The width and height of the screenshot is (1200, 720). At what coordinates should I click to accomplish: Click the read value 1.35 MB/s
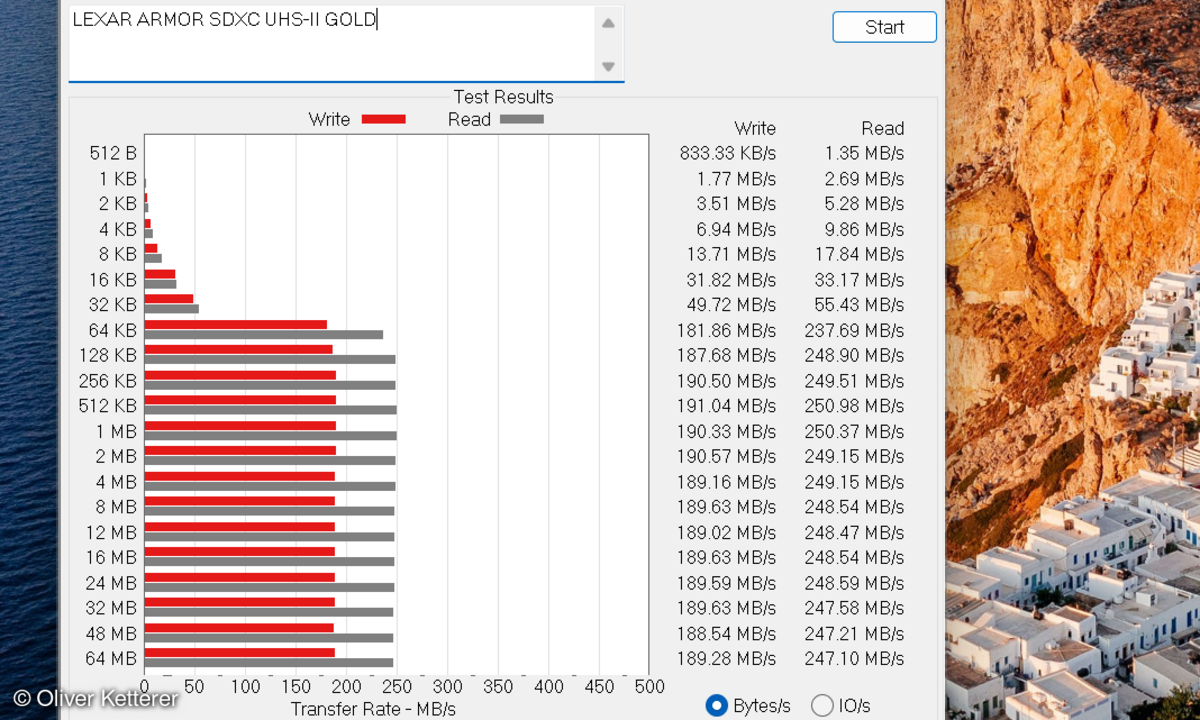pyautogui.click(x=865, y=153)
